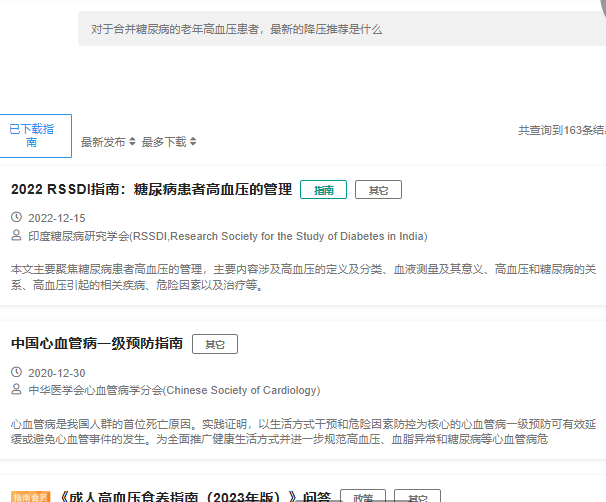Screen dimensions: 606x502
Task: Click the clock icon beside 2020-12-30
Action: [16, 372]
